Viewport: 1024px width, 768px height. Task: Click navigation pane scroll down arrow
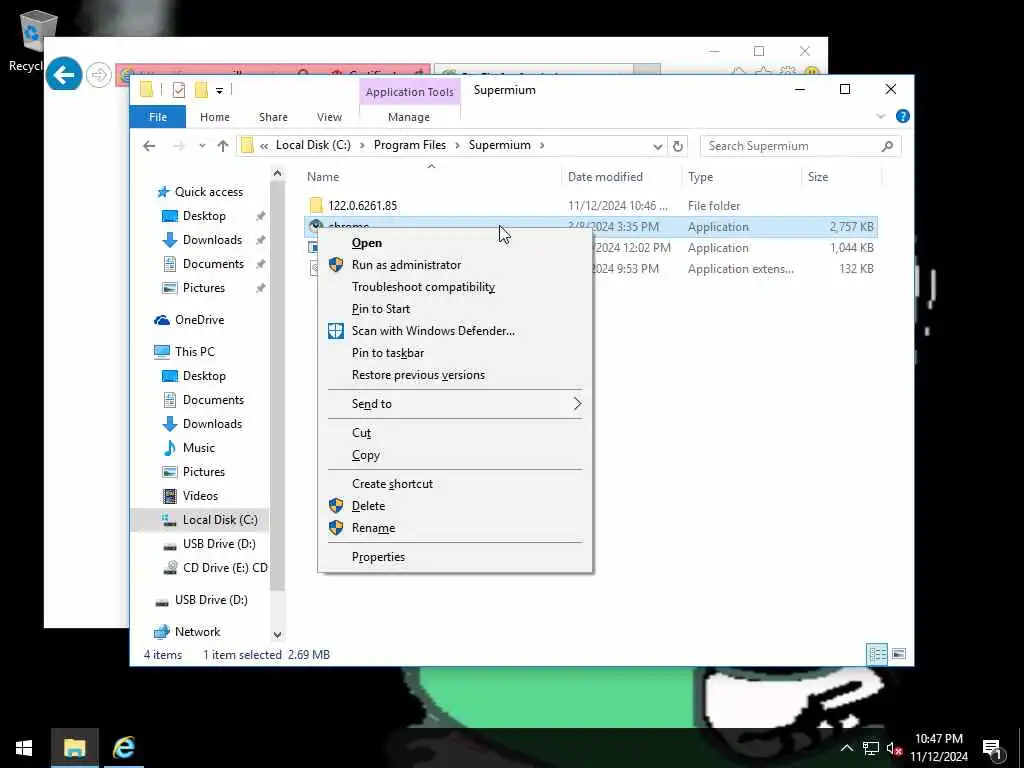coord(277,634)
